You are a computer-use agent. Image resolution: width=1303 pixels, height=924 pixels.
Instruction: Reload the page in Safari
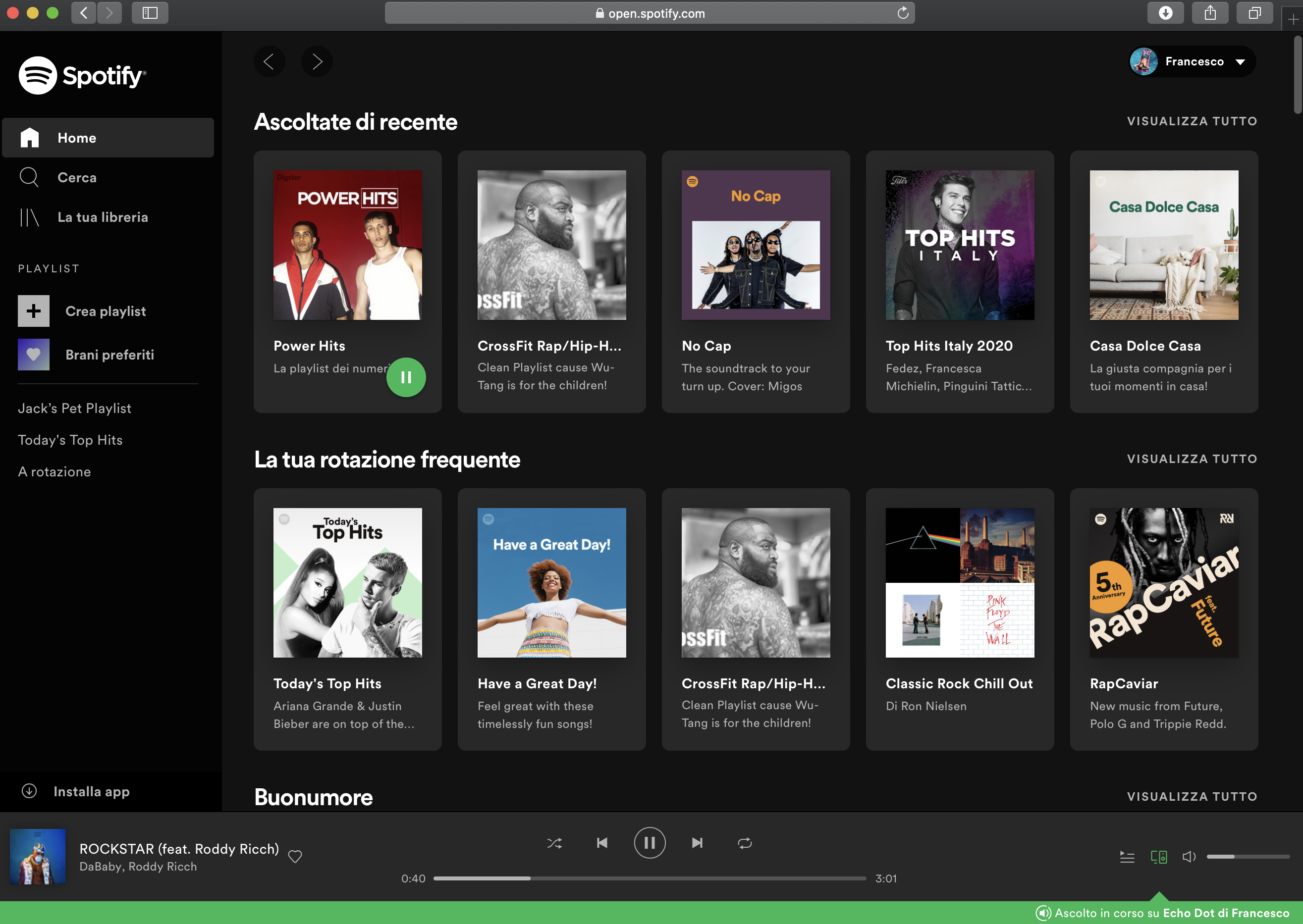coord(903,13)
